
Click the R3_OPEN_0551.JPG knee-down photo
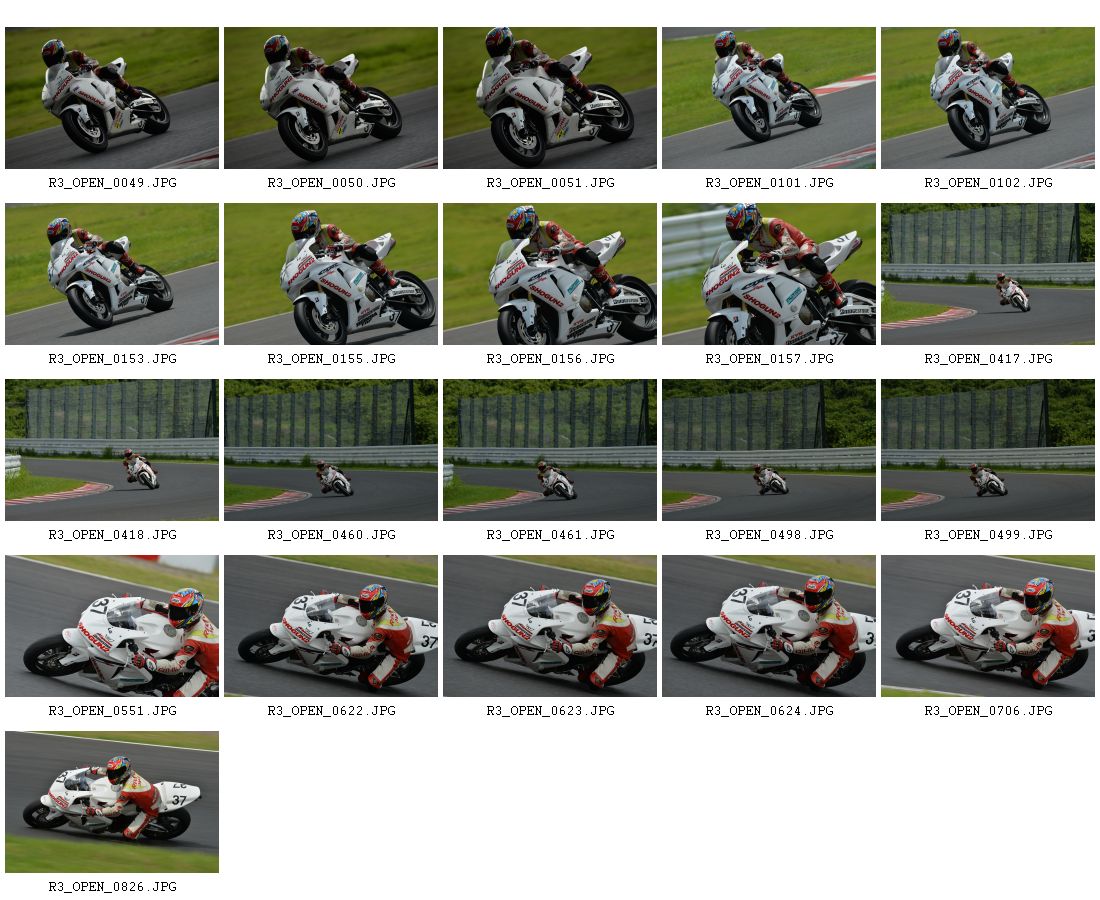pos(112,626)
